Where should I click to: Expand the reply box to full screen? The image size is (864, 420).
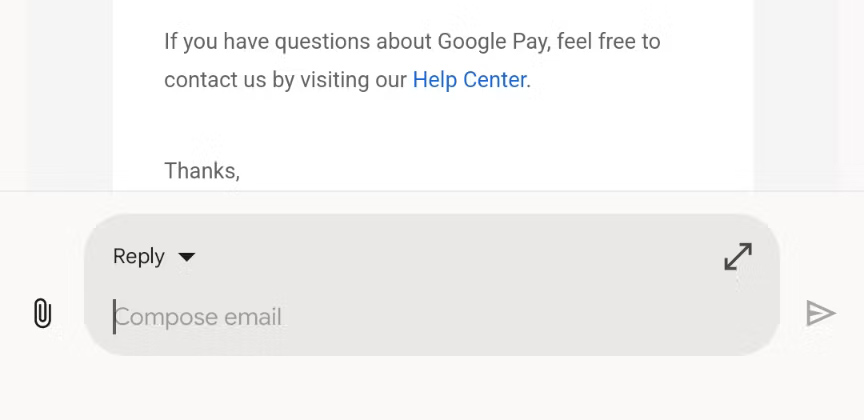click(x=738, y=256)
